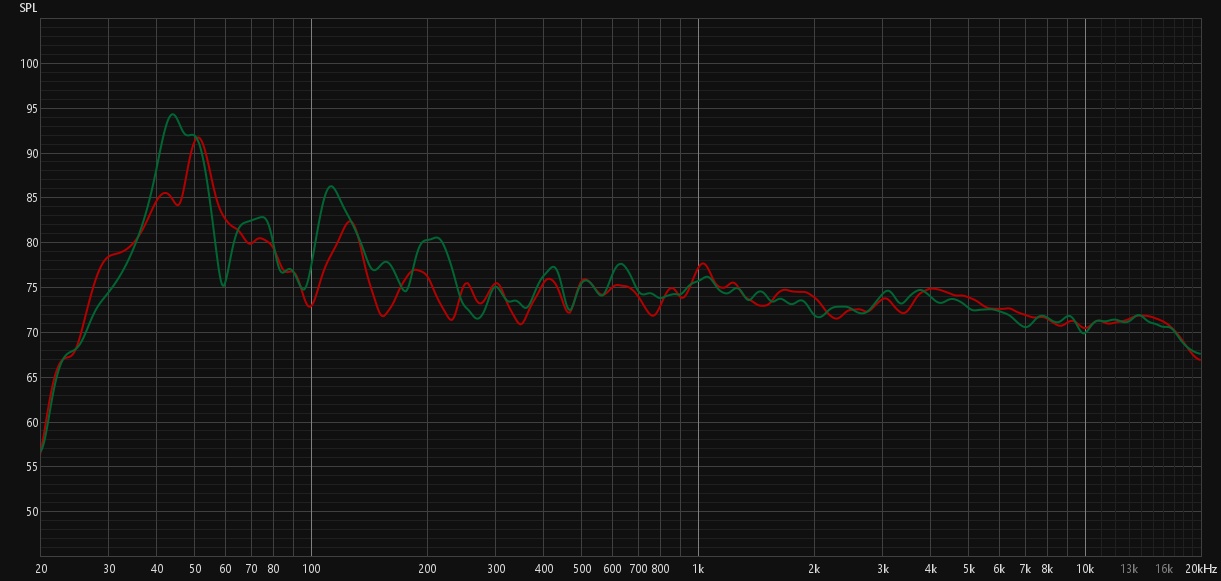
Task: Click the 1k label on frequency axis
Action: (698, 569)
